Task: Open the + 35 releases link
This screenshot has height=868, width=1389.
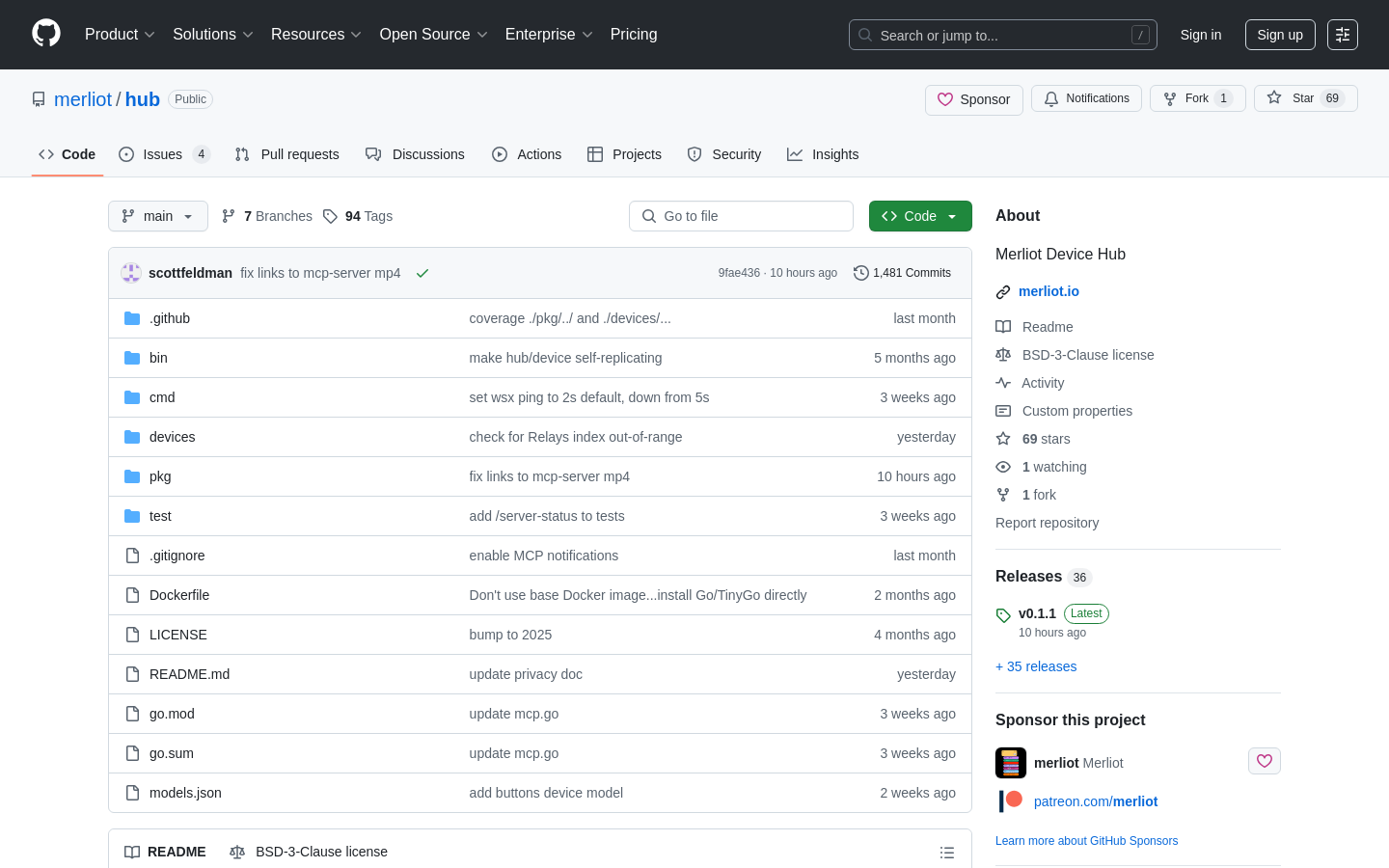Action: coord(1036,666)
